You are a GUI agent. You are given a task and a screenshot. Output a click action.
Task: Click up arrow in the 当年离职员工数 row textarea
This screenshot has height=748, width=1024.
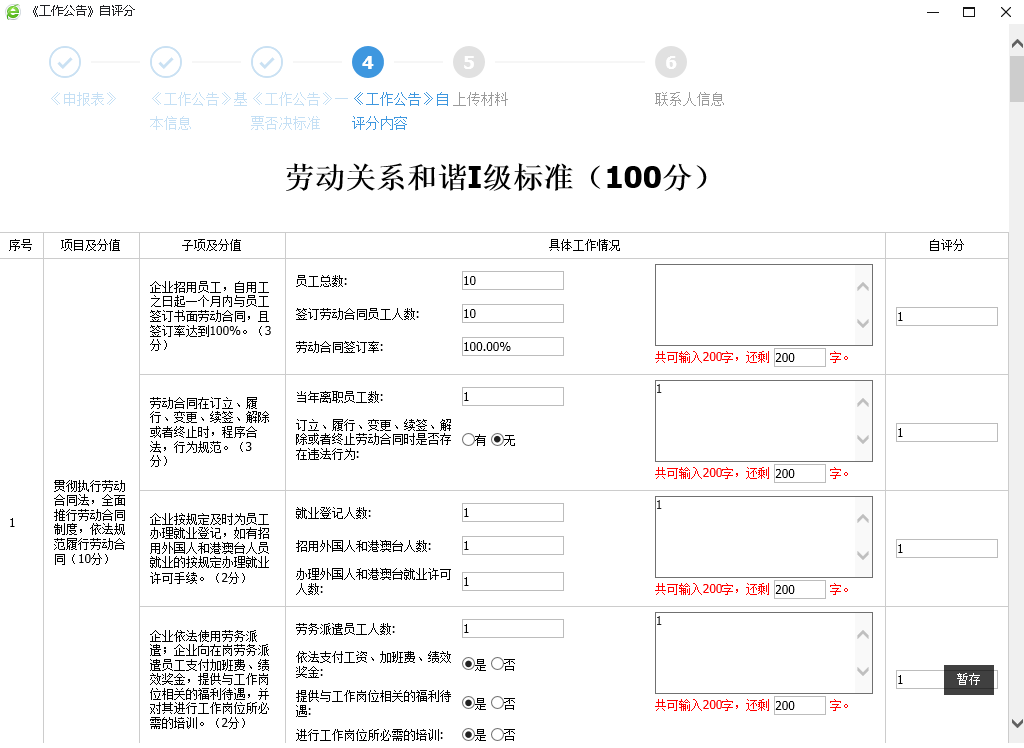(x=863, y=402)
